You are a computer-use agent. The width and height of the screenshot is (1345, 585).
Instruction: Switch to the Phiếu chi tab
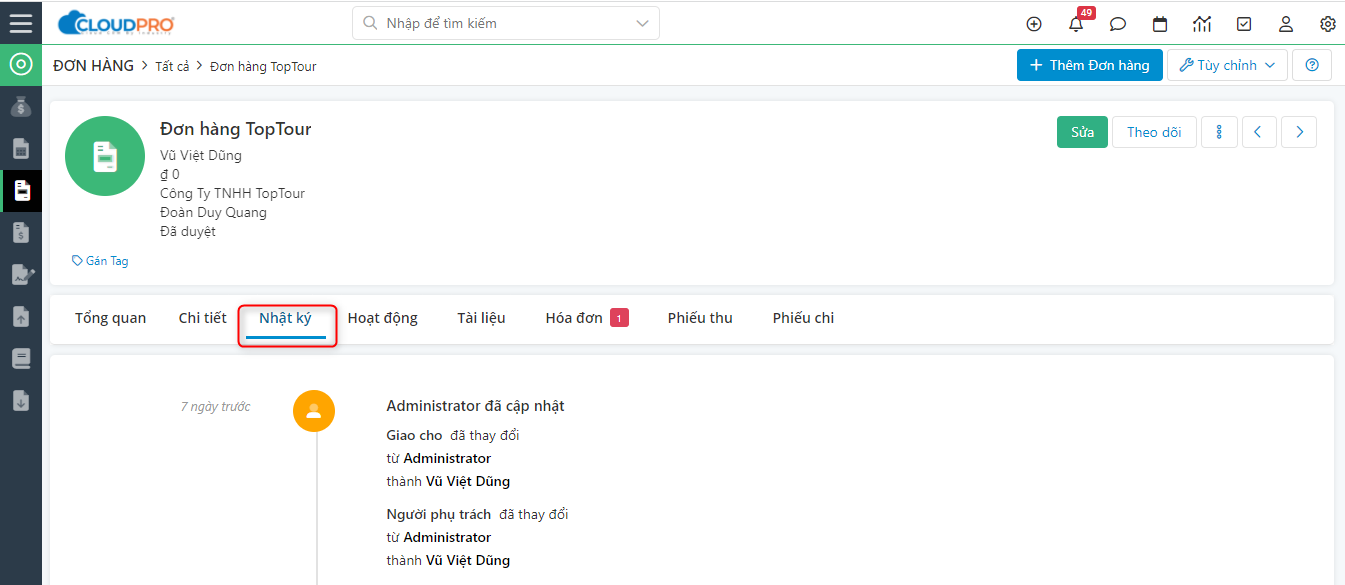tap(803, 318)
